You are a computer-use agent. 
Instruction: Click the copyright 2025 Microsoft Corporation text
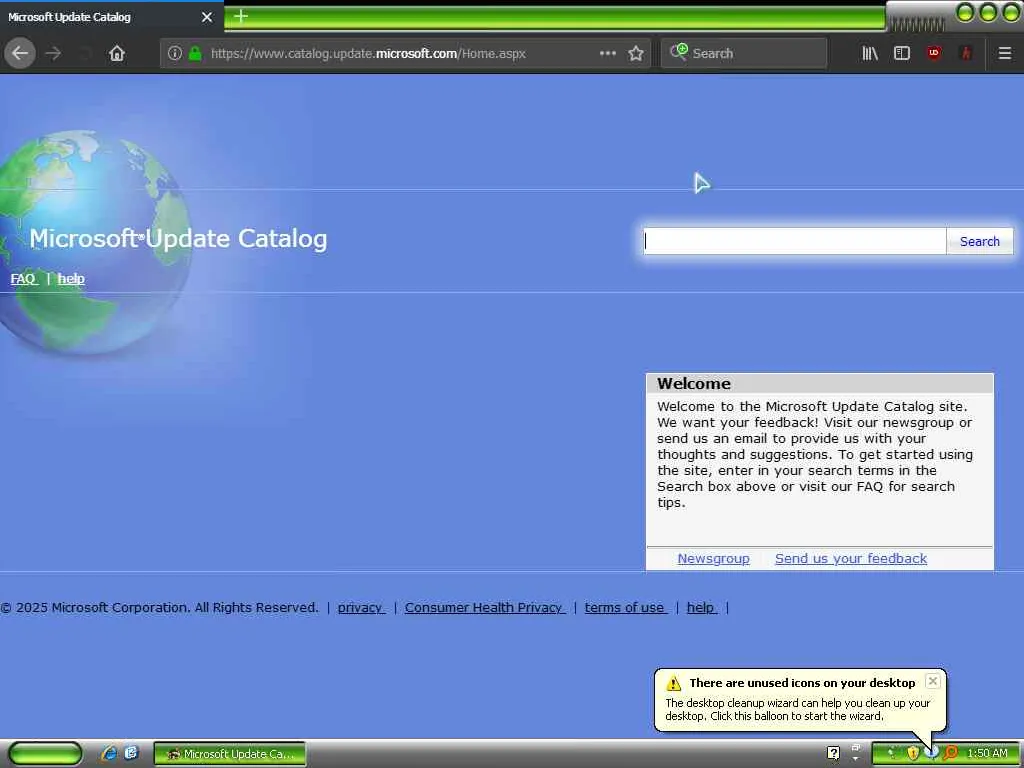159,607
